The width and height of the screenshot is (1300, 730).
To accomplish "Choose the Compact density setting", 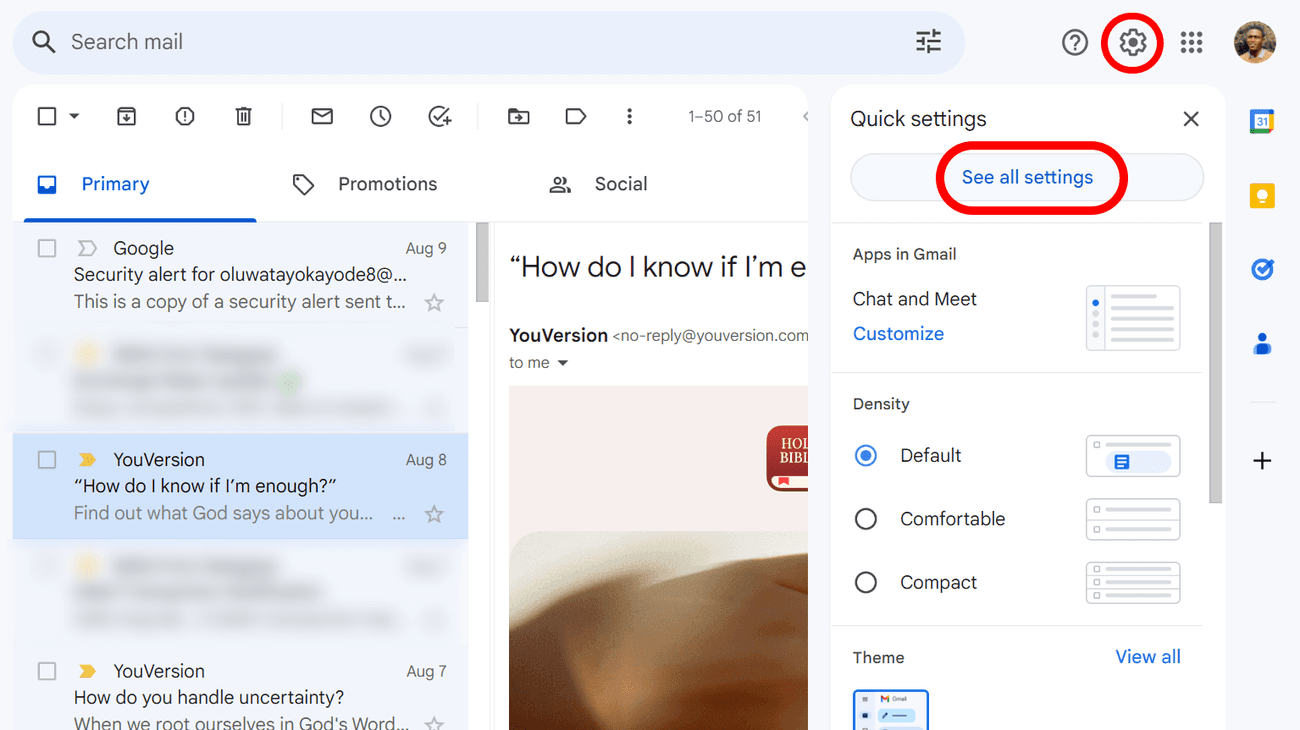I will click(x=866, y=582).
